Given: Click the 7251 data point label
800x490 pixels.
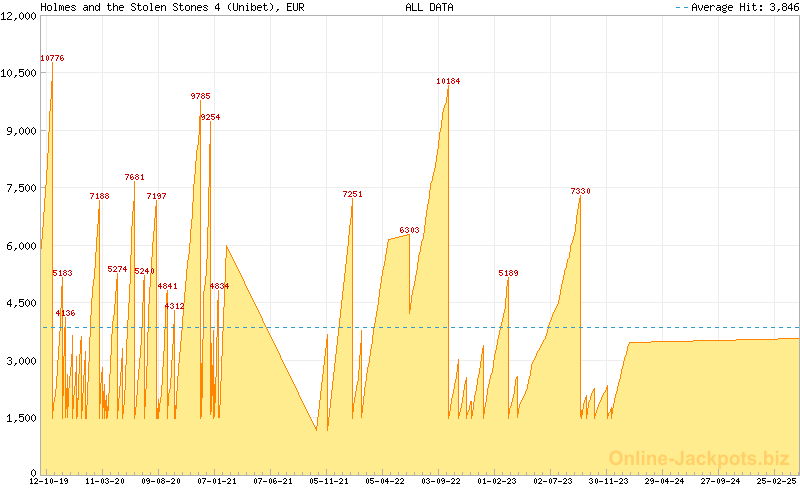Looking at the screenshot, I should click(352, 194).
